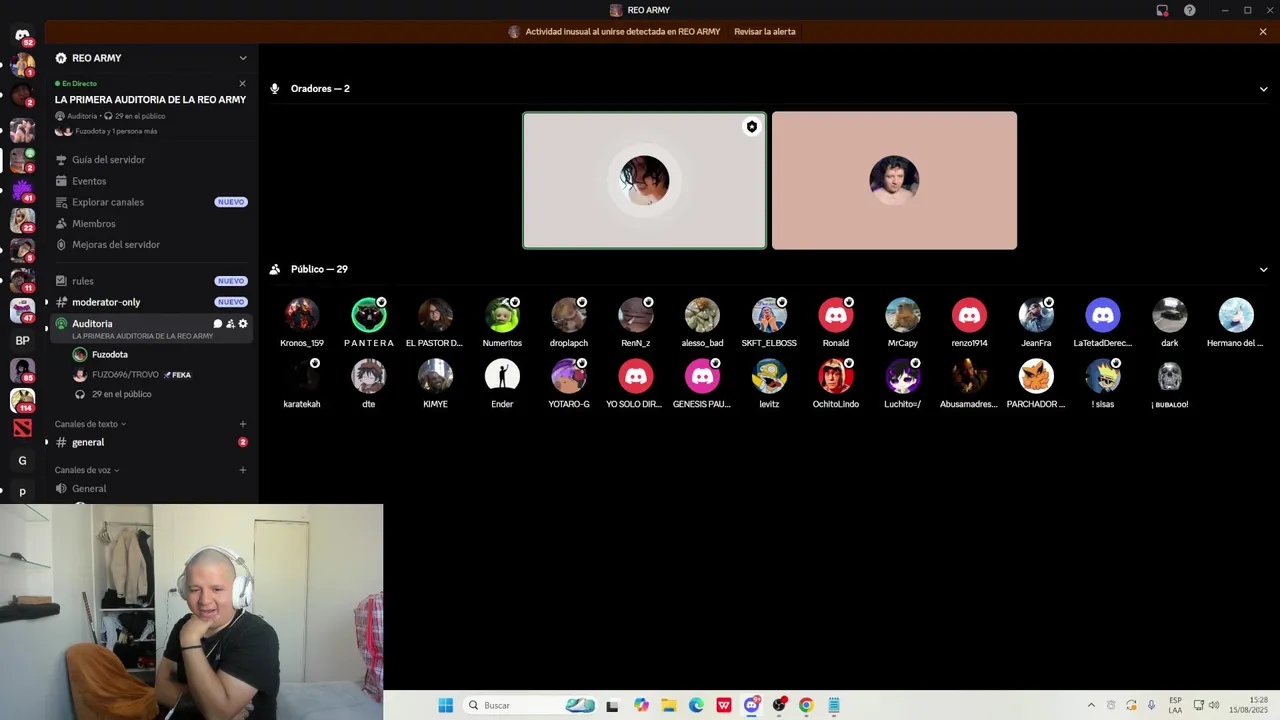Open Google Chrome from taskbar
Viewport: 1280px width, 720px height.
click(806, 705)
